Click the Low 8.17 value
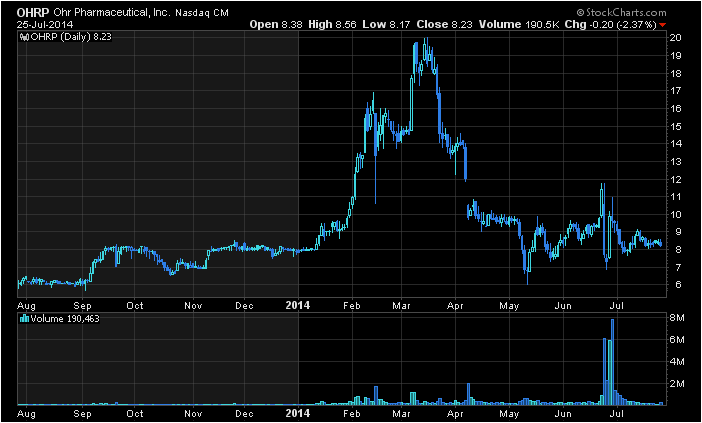 [386, 25]
